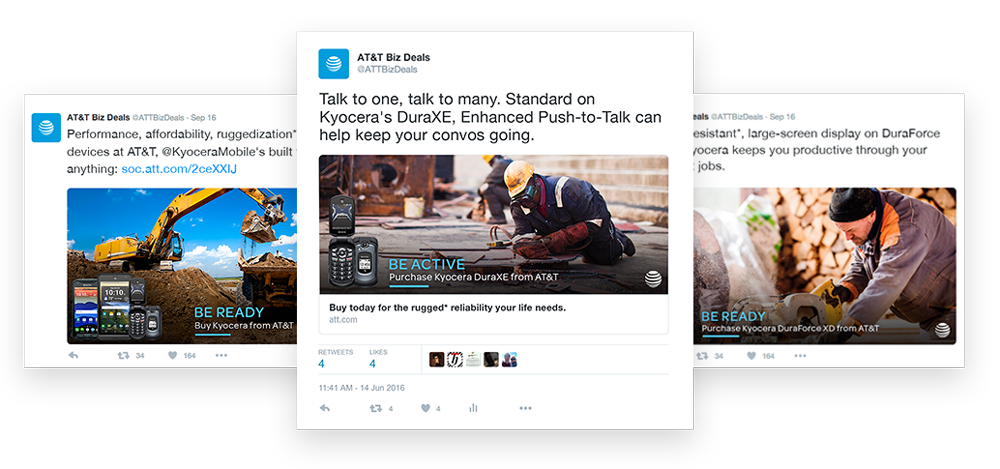Click 'Purchase Kyocera DuraForce XD from AT&T' caption
This screenshot has width=1000, height=469.
pos(790,329)
